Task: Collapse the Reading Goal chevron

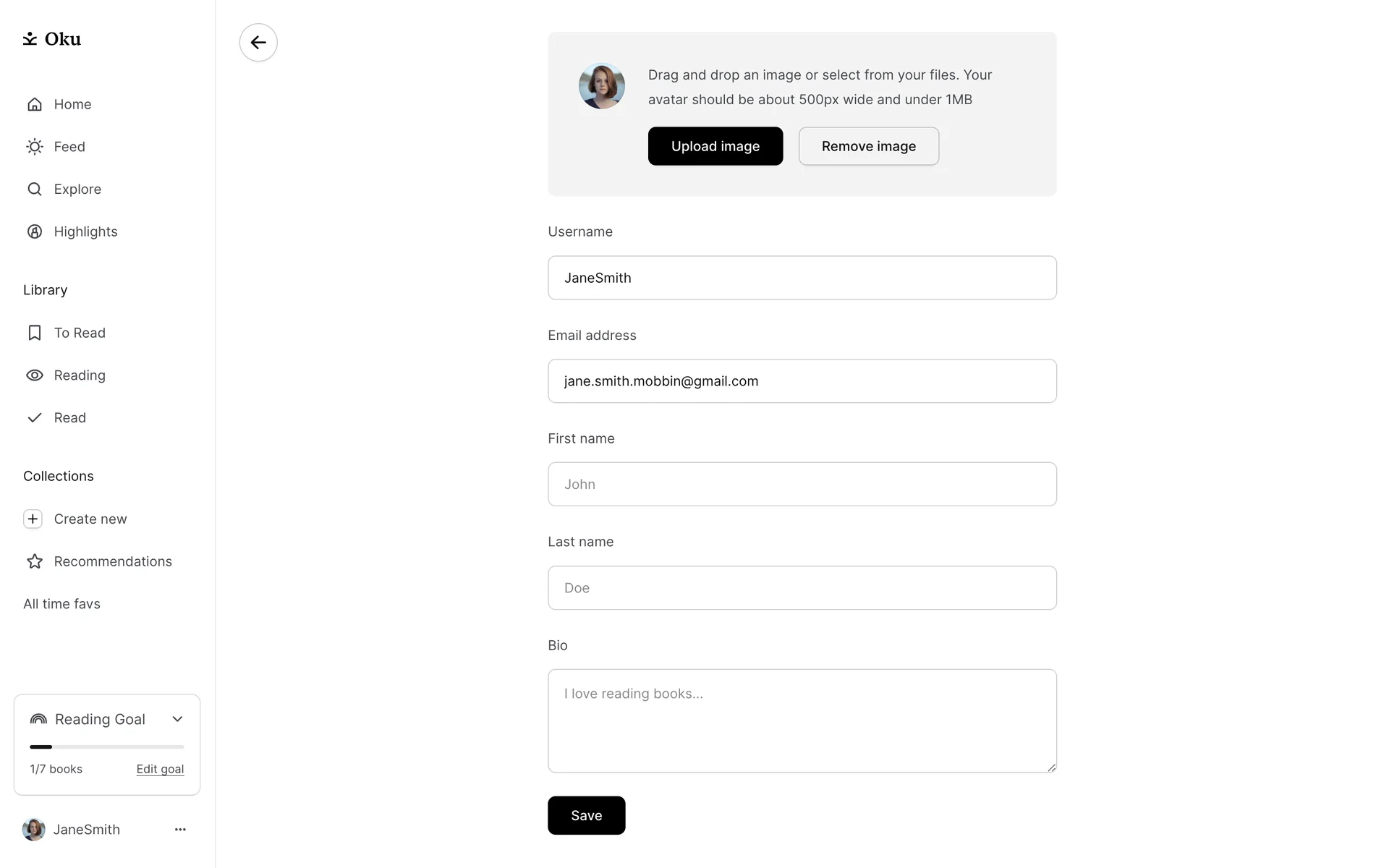Action: point(177,719)
